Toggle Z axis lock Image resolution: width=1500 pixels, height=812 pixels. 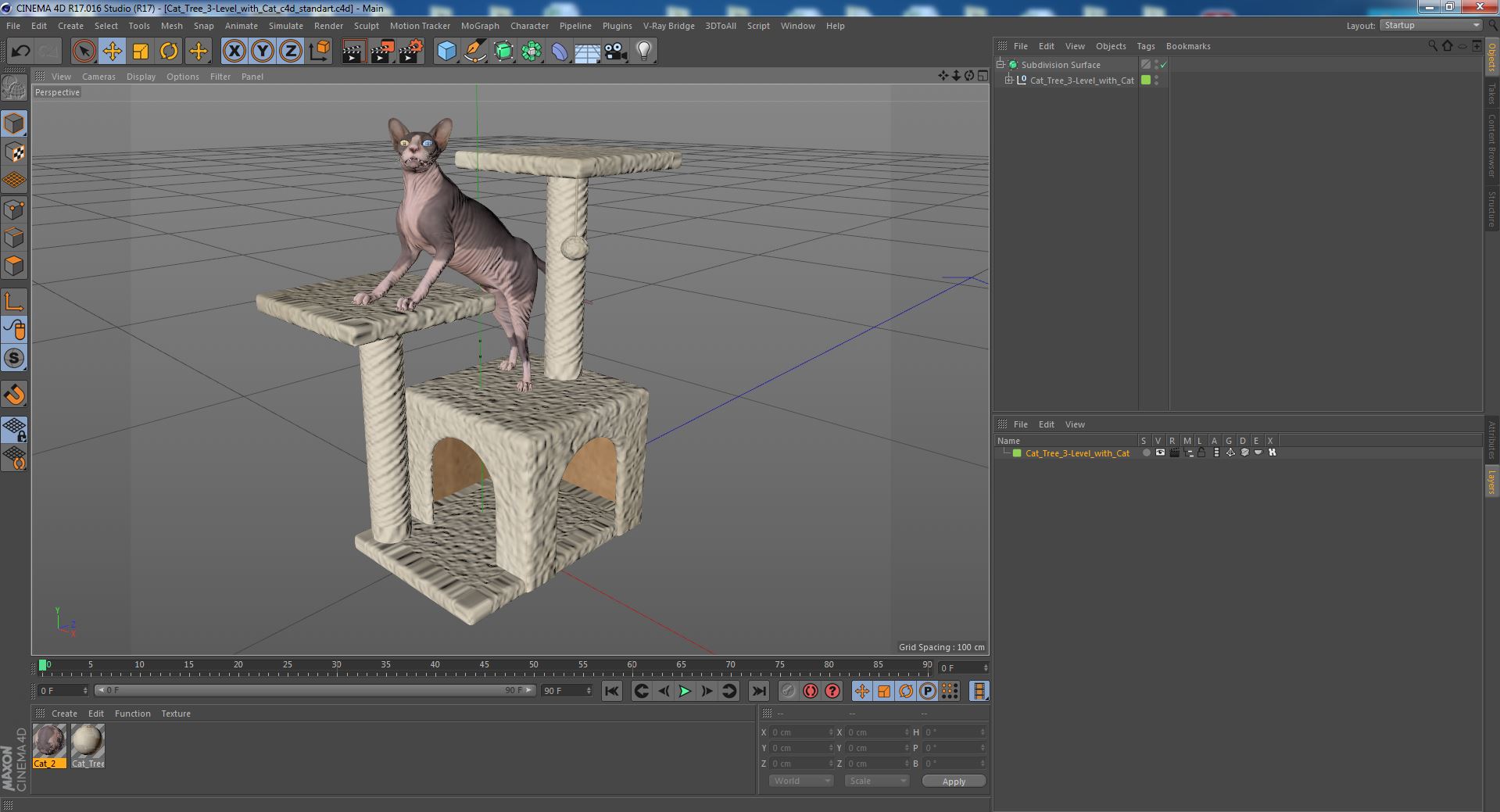click(291, 52)
